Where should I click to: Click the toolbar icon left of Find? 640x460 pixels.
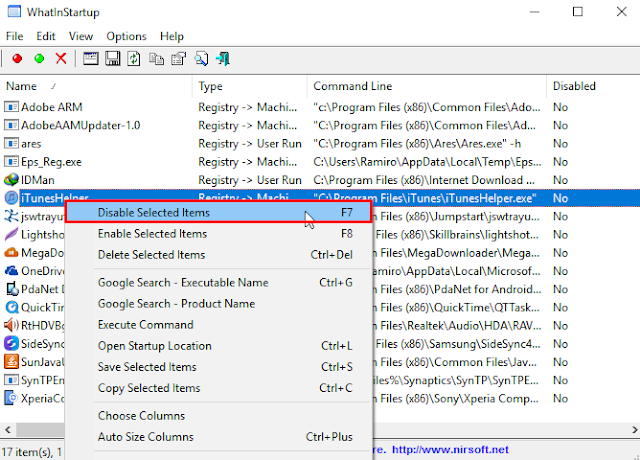[178, 59]
